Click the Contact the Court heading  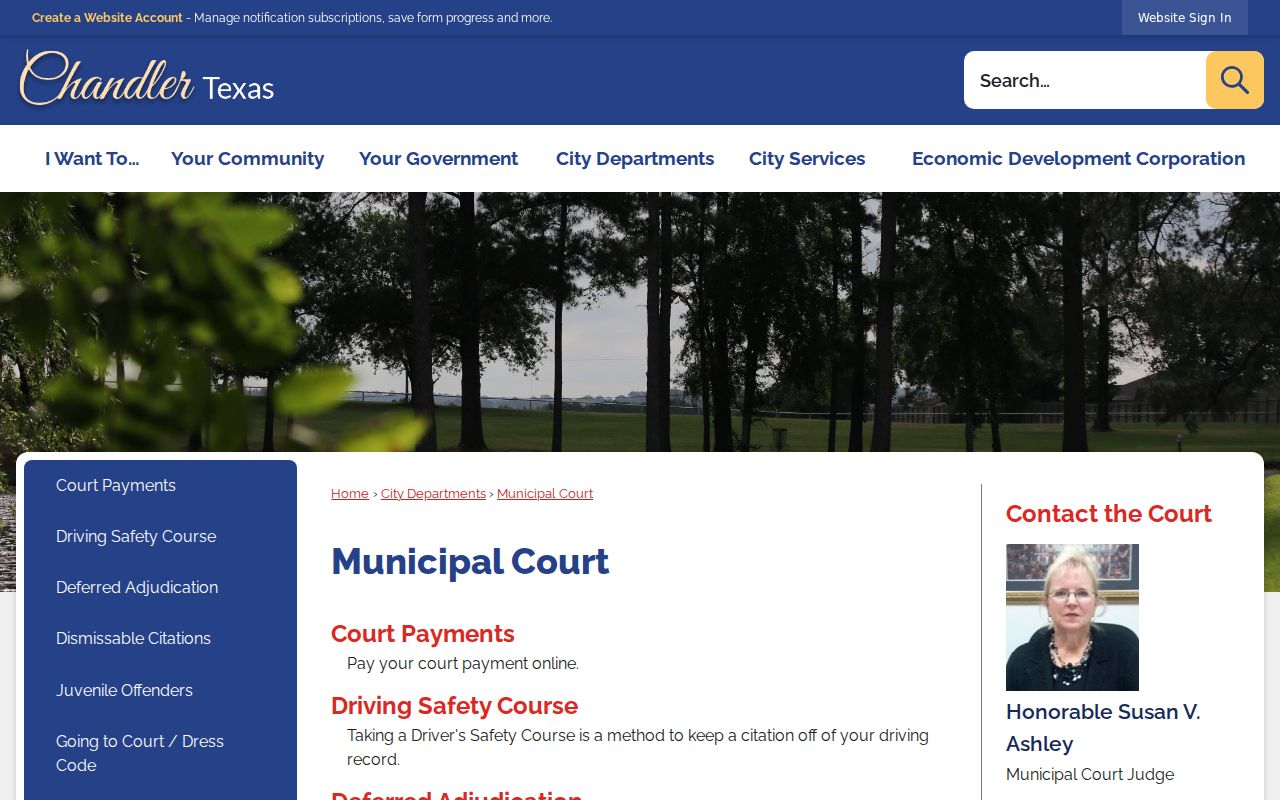point(1108,514)
